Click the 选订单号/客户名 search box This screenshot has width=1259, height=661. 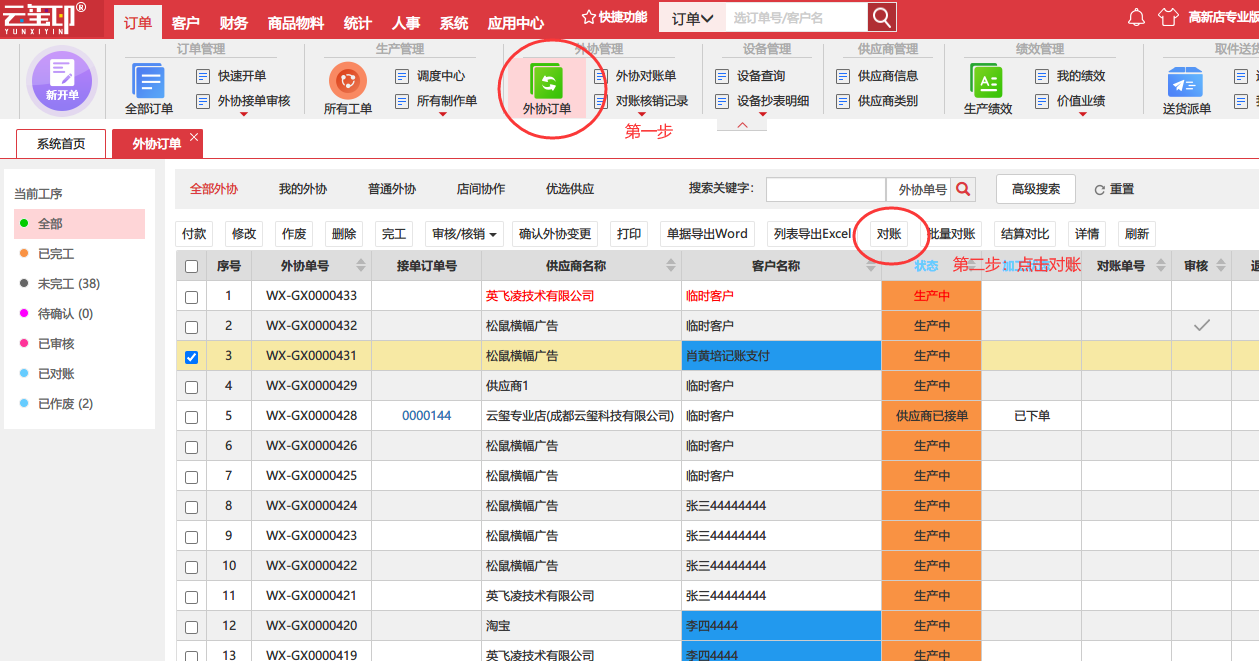pos(795,18)
